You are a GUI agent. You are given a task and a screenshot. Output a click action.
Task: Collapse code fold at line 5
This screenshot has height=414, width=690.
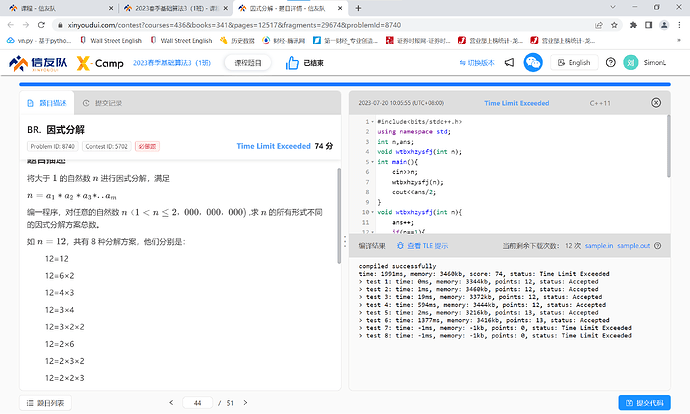pyautogui.click(x=372, y=162)
